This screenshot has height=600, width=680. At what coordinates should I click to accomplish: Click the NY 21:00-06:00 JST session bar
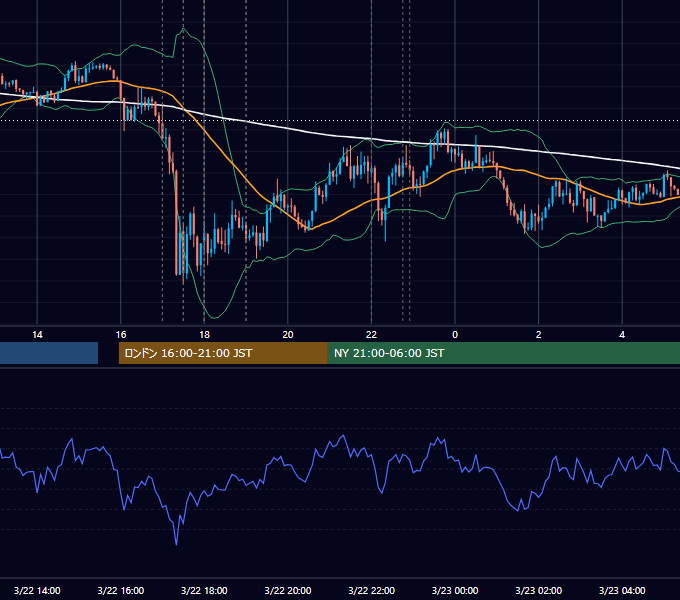(503, 353)
